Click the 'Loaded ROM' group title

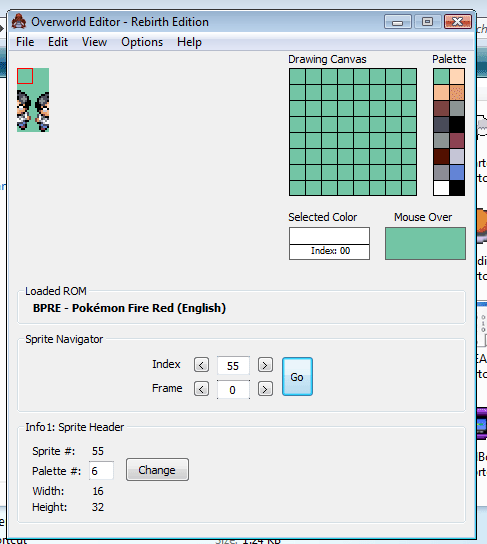[x=56, y=291]
